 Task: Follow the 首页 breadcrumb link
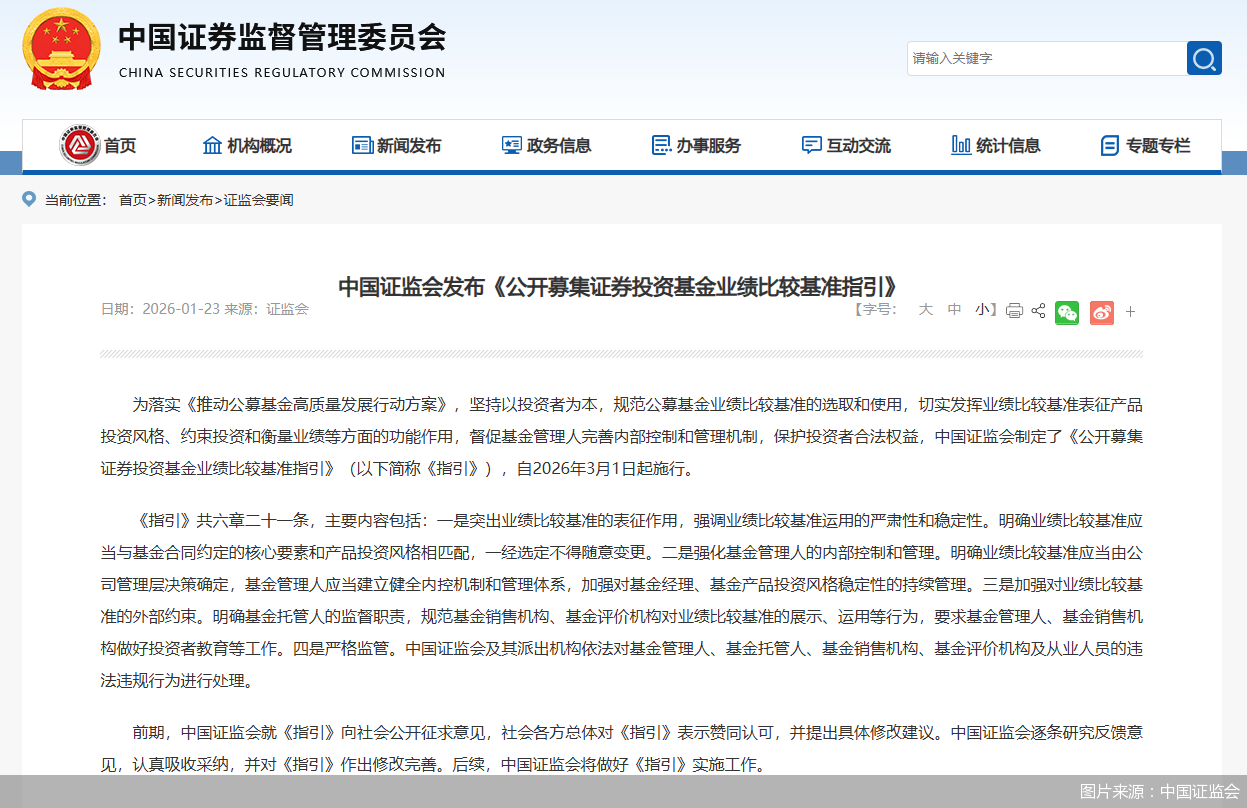tap(132, 199)
